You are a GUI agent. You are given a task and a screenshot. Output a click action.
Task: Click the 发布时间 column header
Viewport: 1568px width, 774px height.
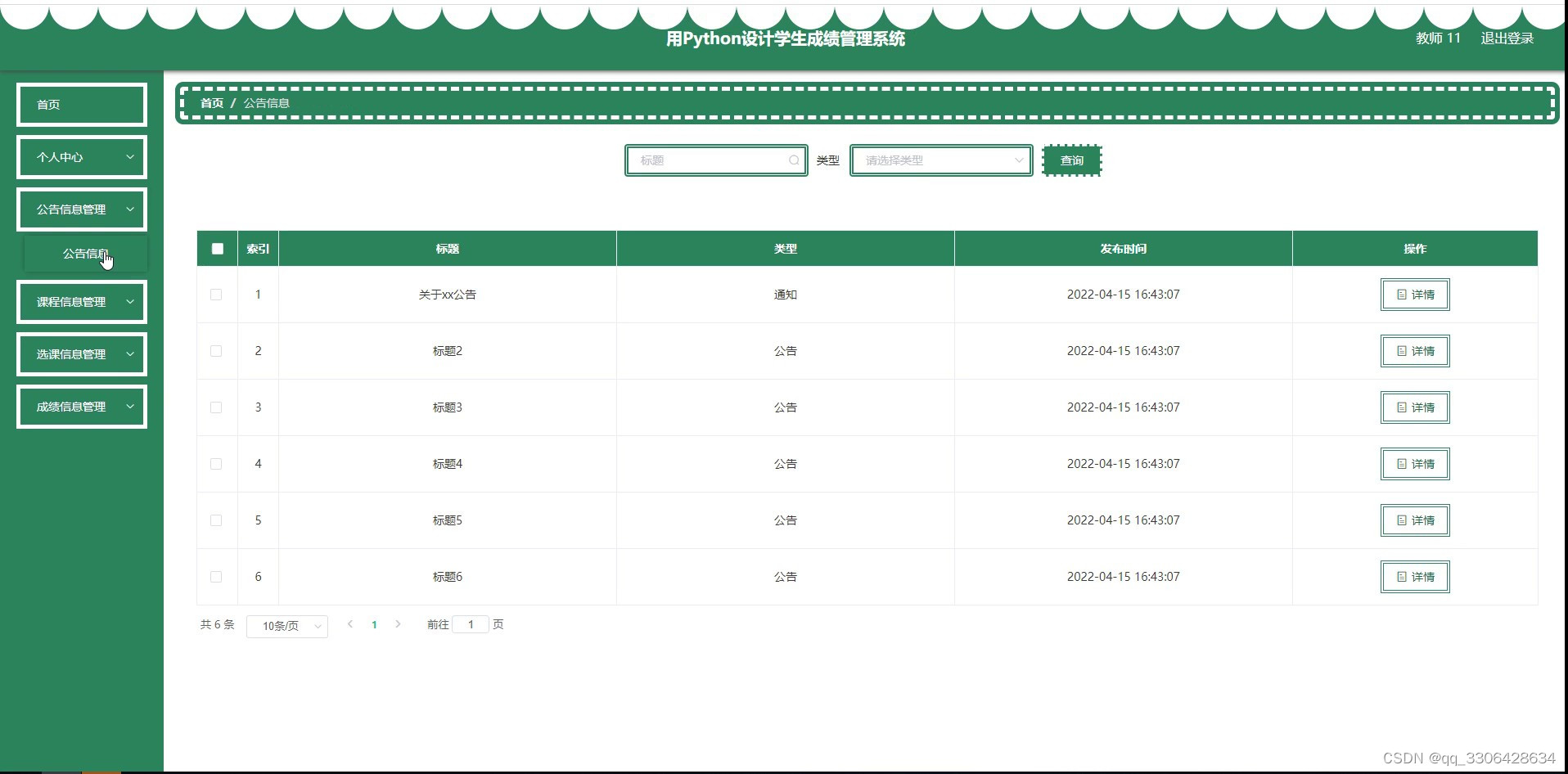click(x=1124, y=249)
